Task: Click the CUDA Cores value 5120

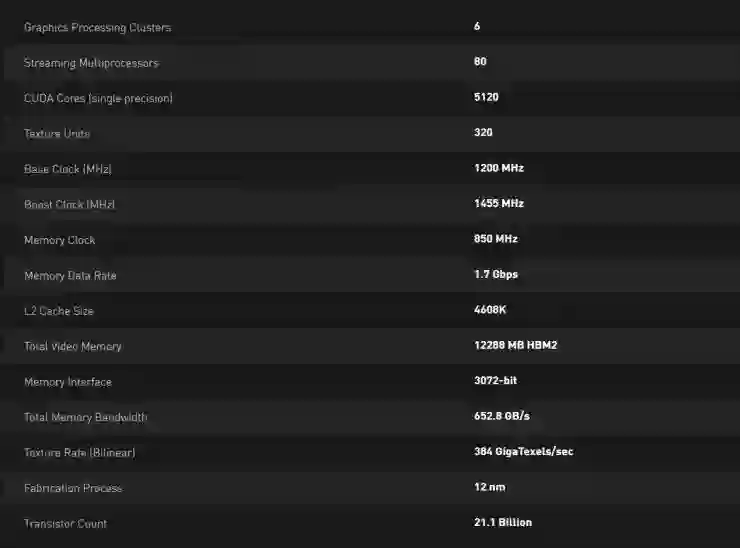Action: click(x=486, y=97)
